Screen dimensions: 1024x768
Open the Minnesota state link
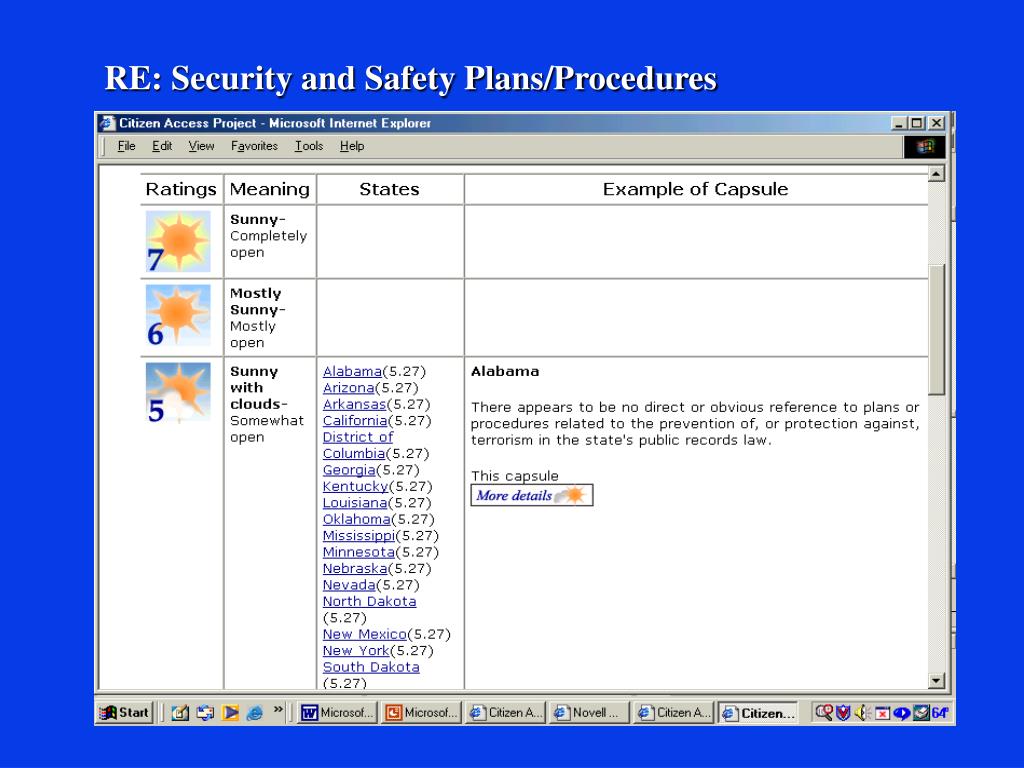click(359, 552)
